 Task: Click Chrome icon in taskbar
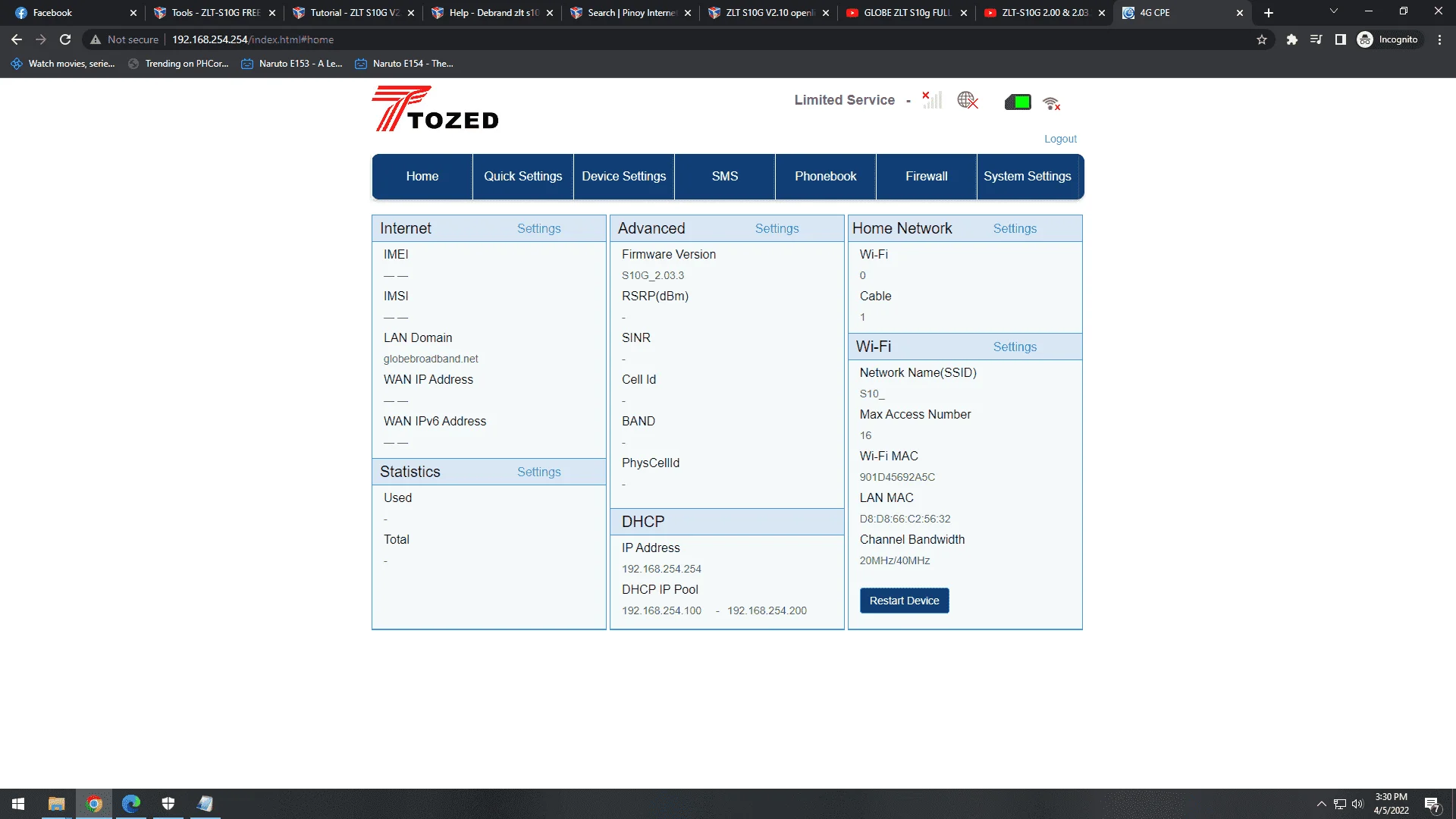(94, 804)
